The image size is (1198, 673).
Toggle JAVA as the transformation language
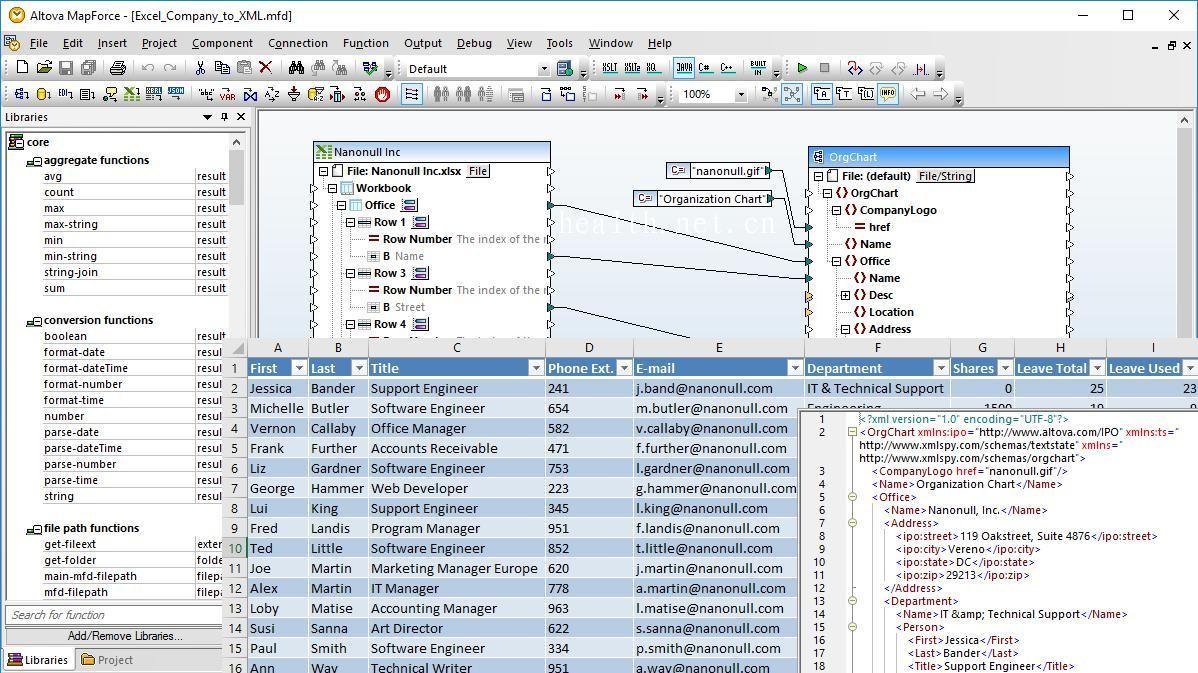coord(684,68)
